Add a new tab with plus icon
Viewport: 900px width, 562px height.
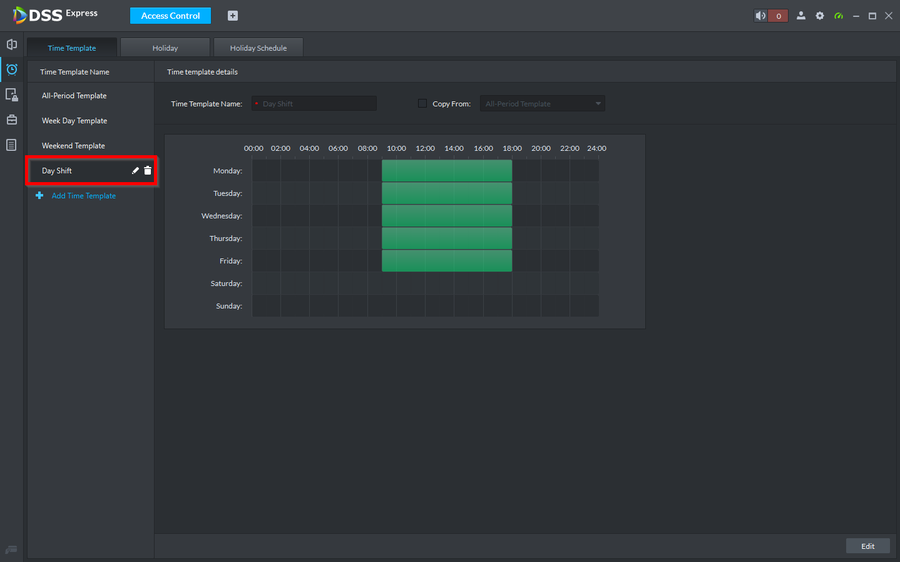pyautogui.click(x=233, y=16)
